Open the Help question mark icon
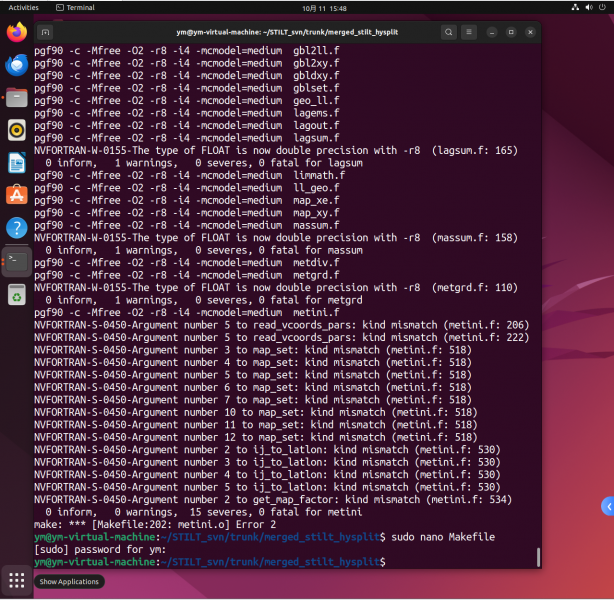This screenshot has width=614, height=600. coord(16,227)
